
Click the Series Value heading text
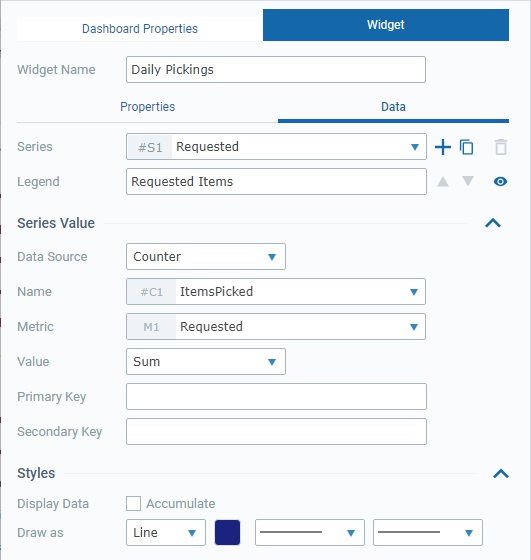coord(56,223)
